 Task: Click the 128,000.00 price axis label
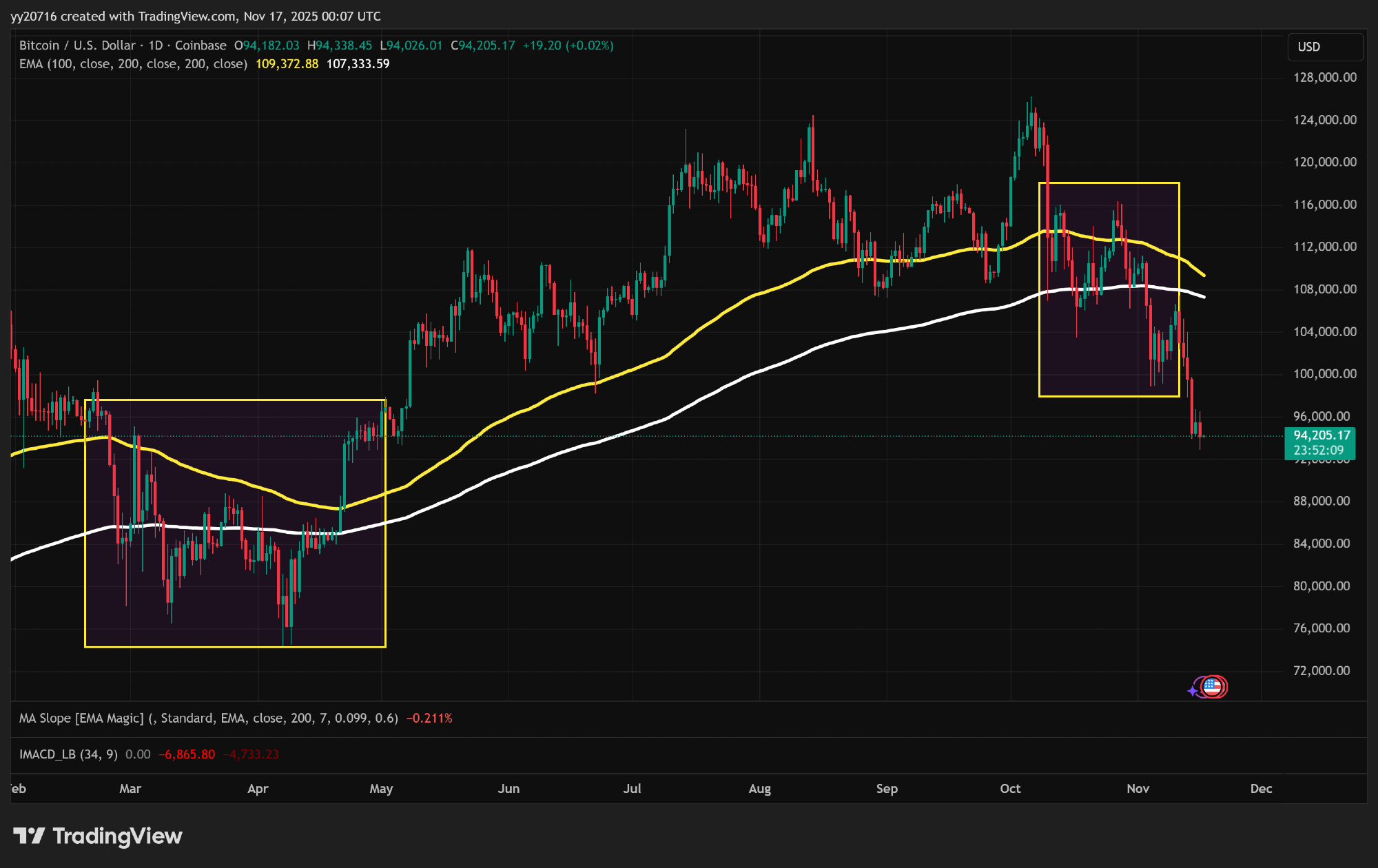coord(1324,77)
